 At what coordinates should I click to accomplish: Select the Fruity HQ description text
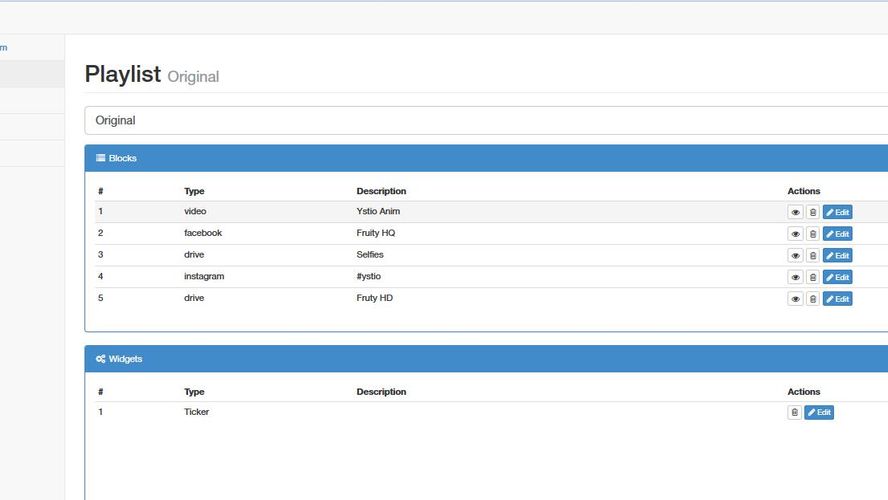[375, 233]
